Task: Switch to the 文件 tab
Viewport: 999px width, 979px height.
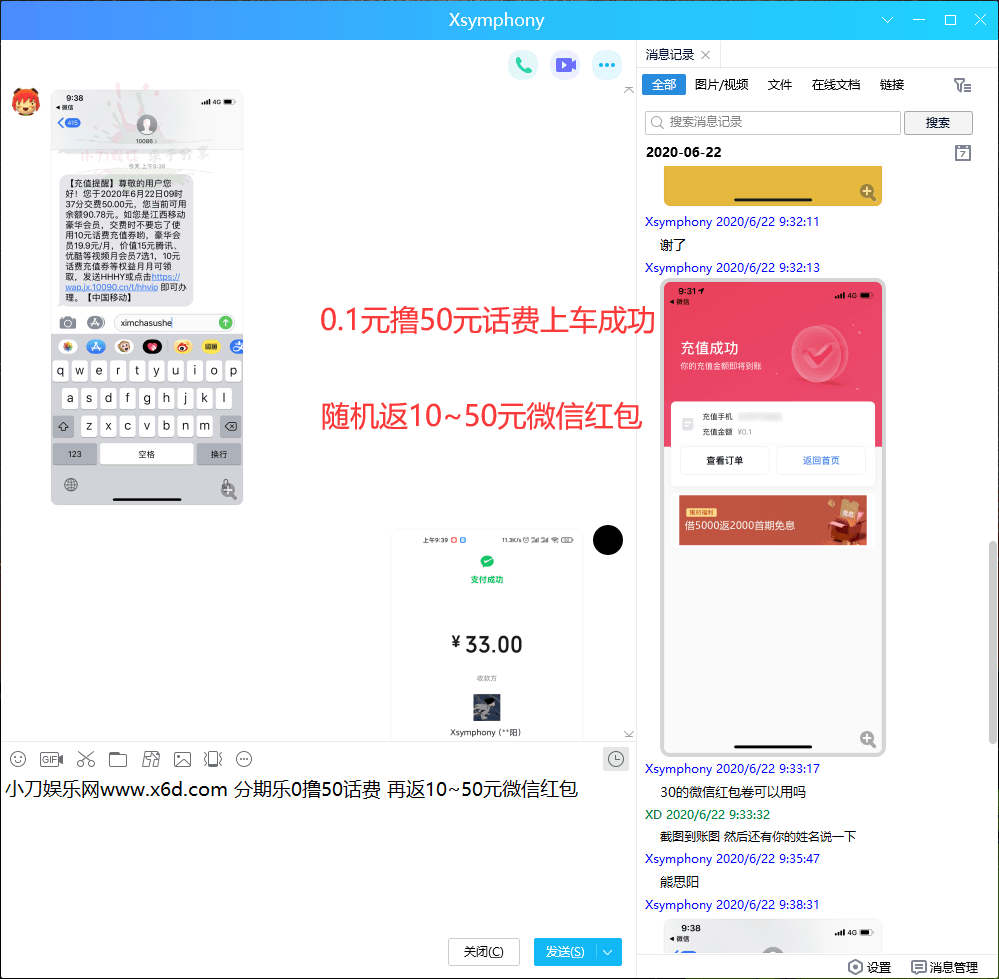Action: [x=779, y=85]
